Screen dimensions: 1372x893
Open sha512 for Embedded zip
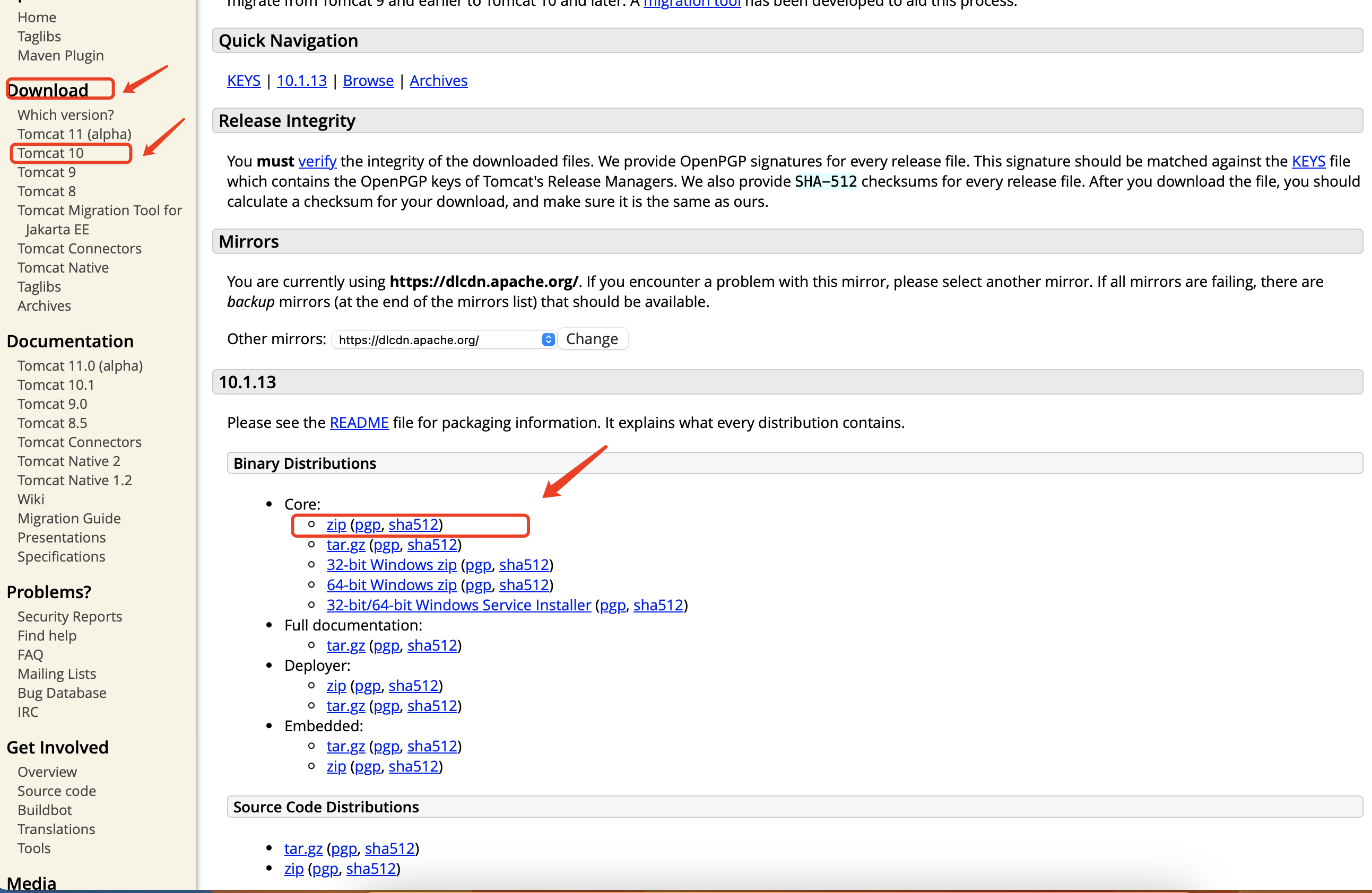413,767
